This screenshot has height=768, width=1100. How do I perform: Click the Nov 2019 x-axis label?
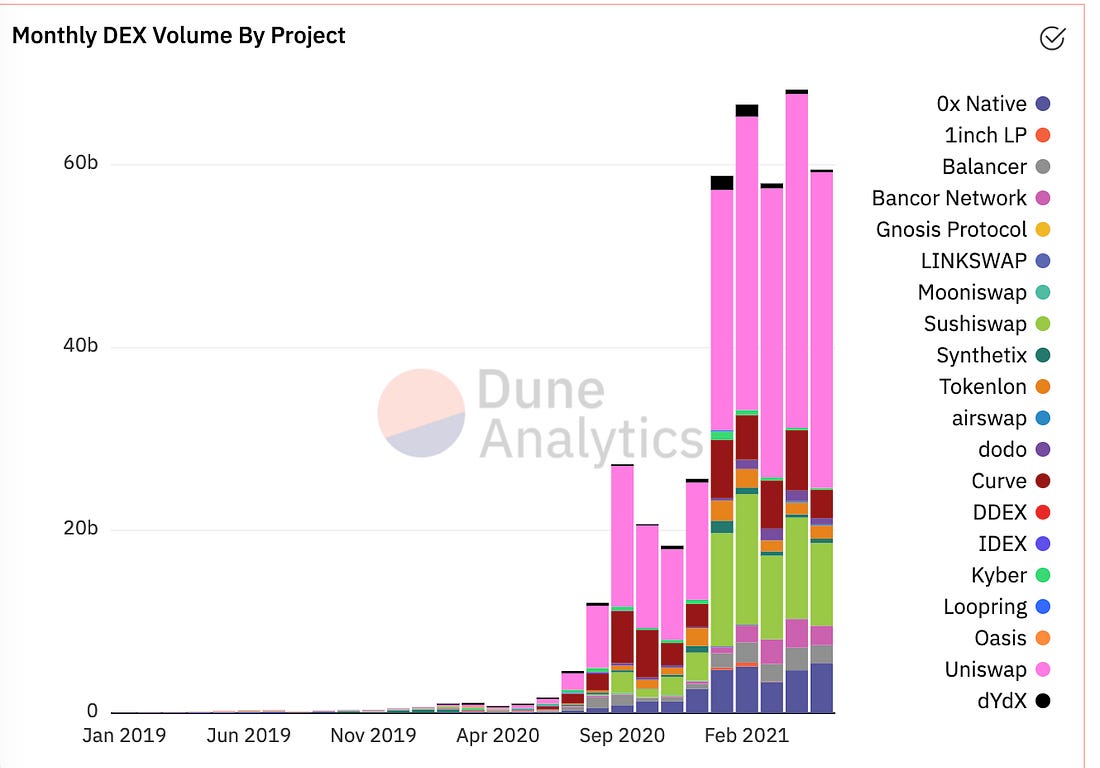pyautogui.click(x=373, y=736)
